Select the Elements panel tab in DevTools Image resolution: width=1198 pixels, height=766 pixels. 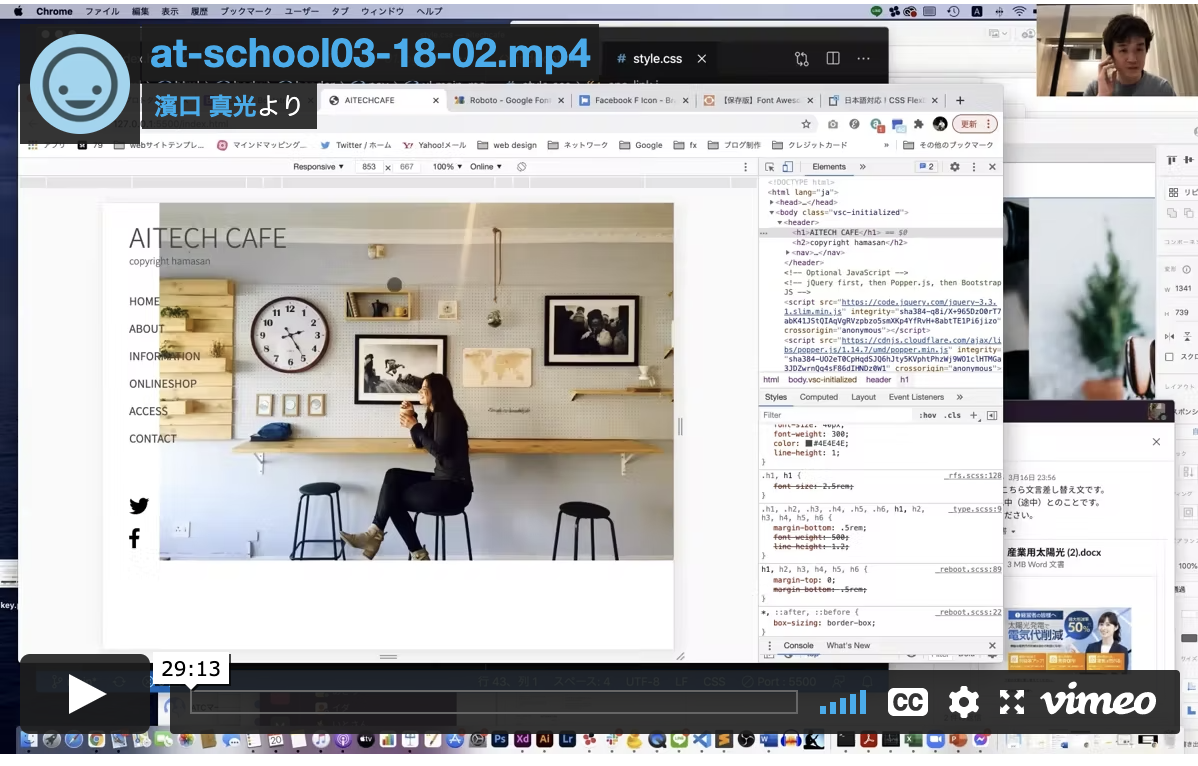click(829, 166)
